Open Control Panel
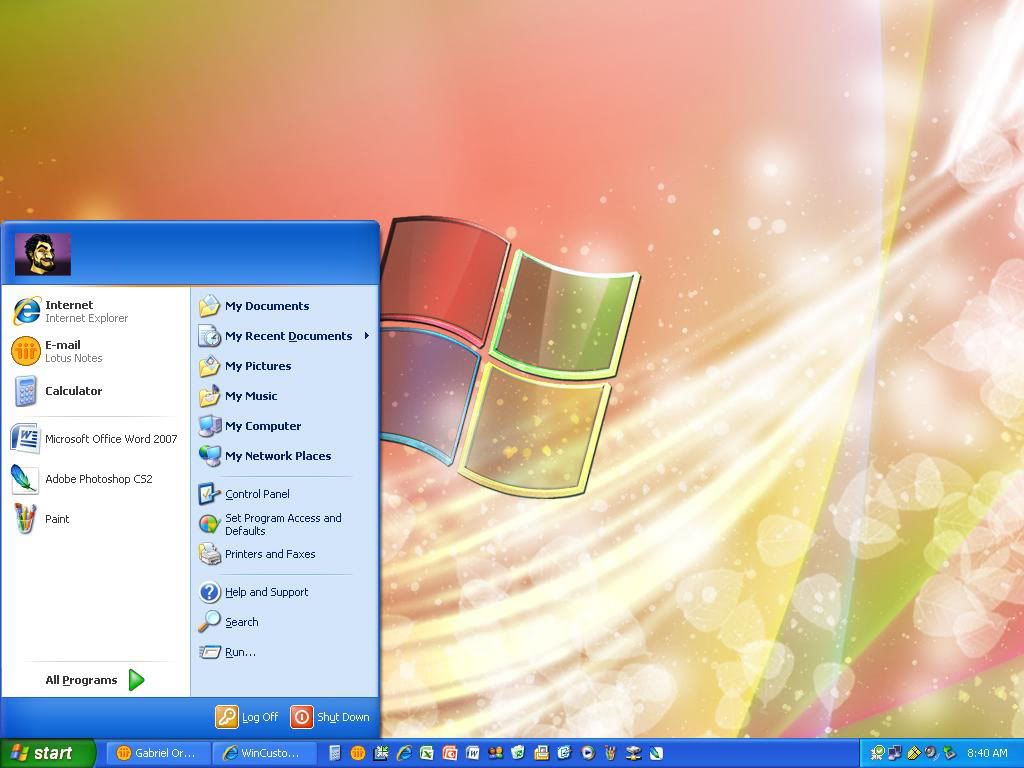The image size is (1024, 768). [x=285, y=494]
